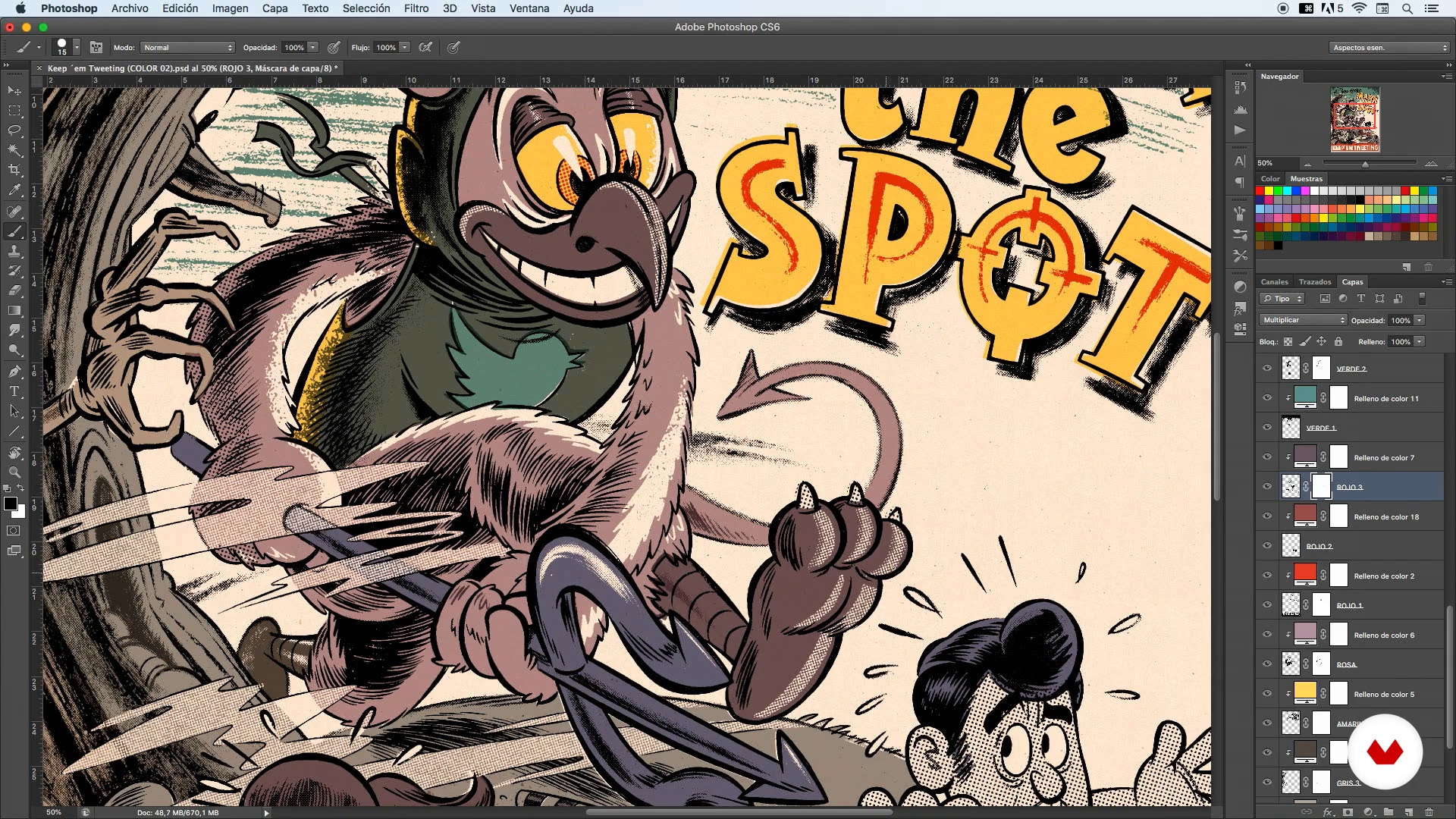Viewport: 1456px width, 819px height.
Task: Select the Dodge tool
Action: click(14, 350)
